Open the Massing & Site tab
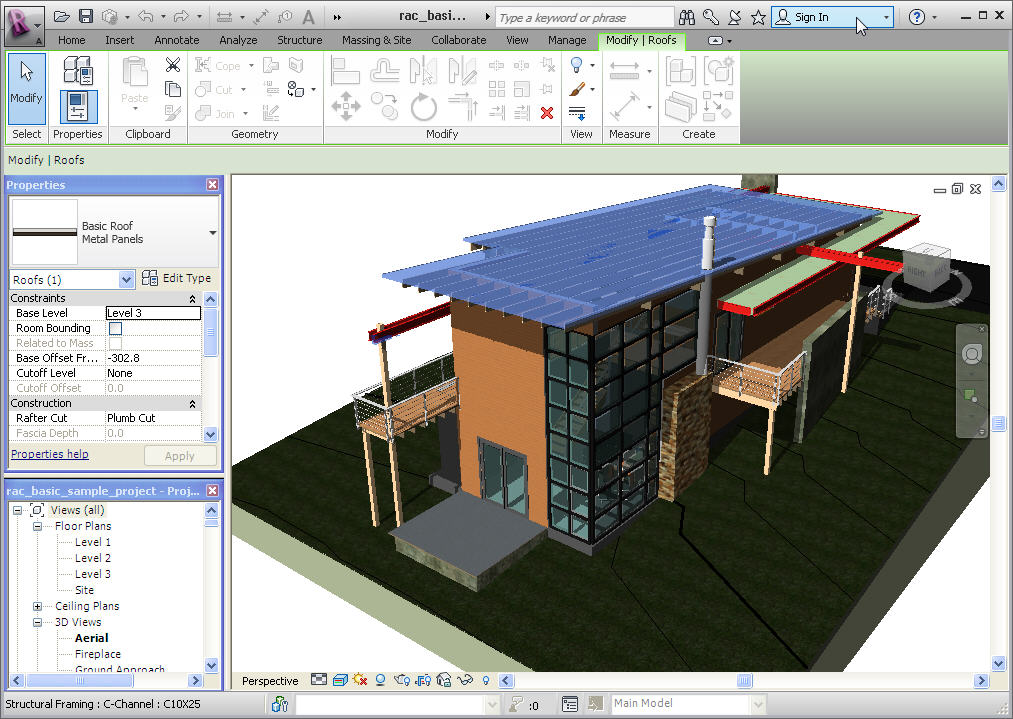The width and height of the screenshot is (1013, 719). [x=376, y=40]
